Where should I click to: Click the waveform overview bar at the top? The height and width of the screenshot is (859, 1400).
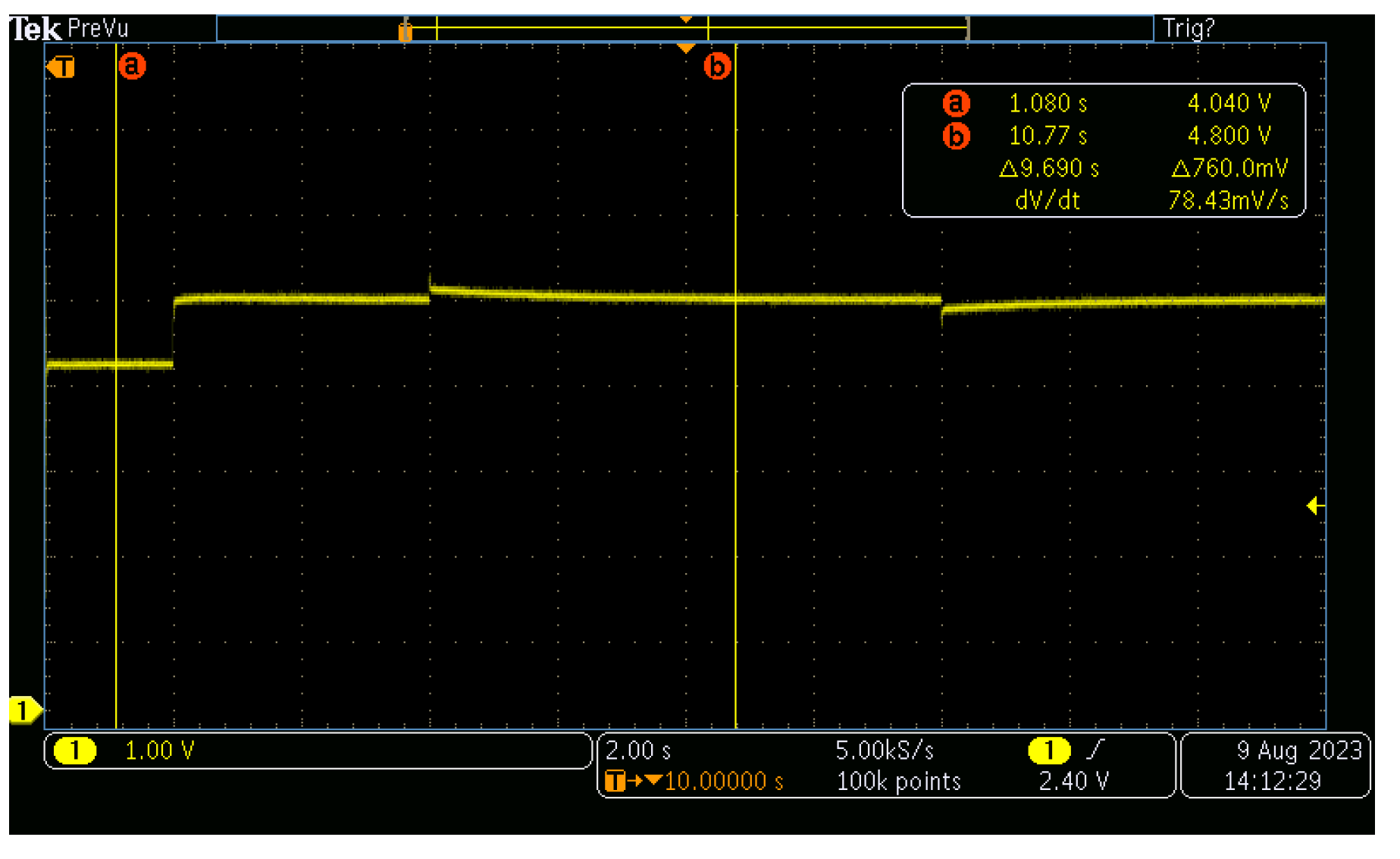(684, 29)
